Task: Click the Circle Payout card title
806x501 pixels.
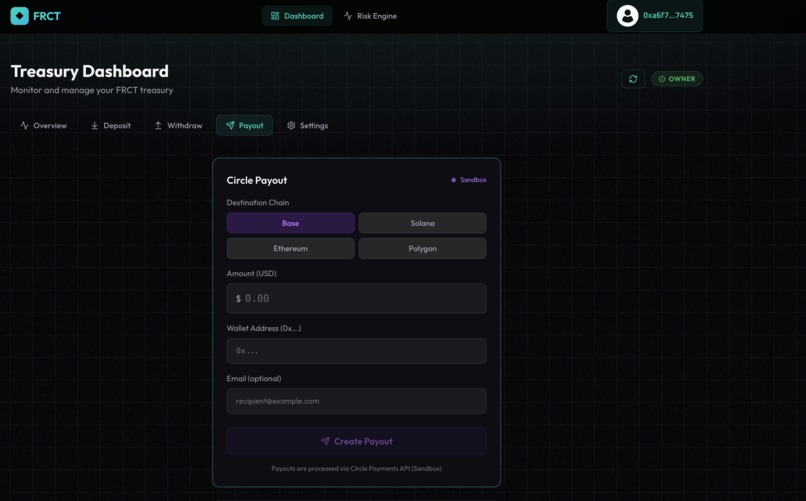Action: (x=257, y=180)
